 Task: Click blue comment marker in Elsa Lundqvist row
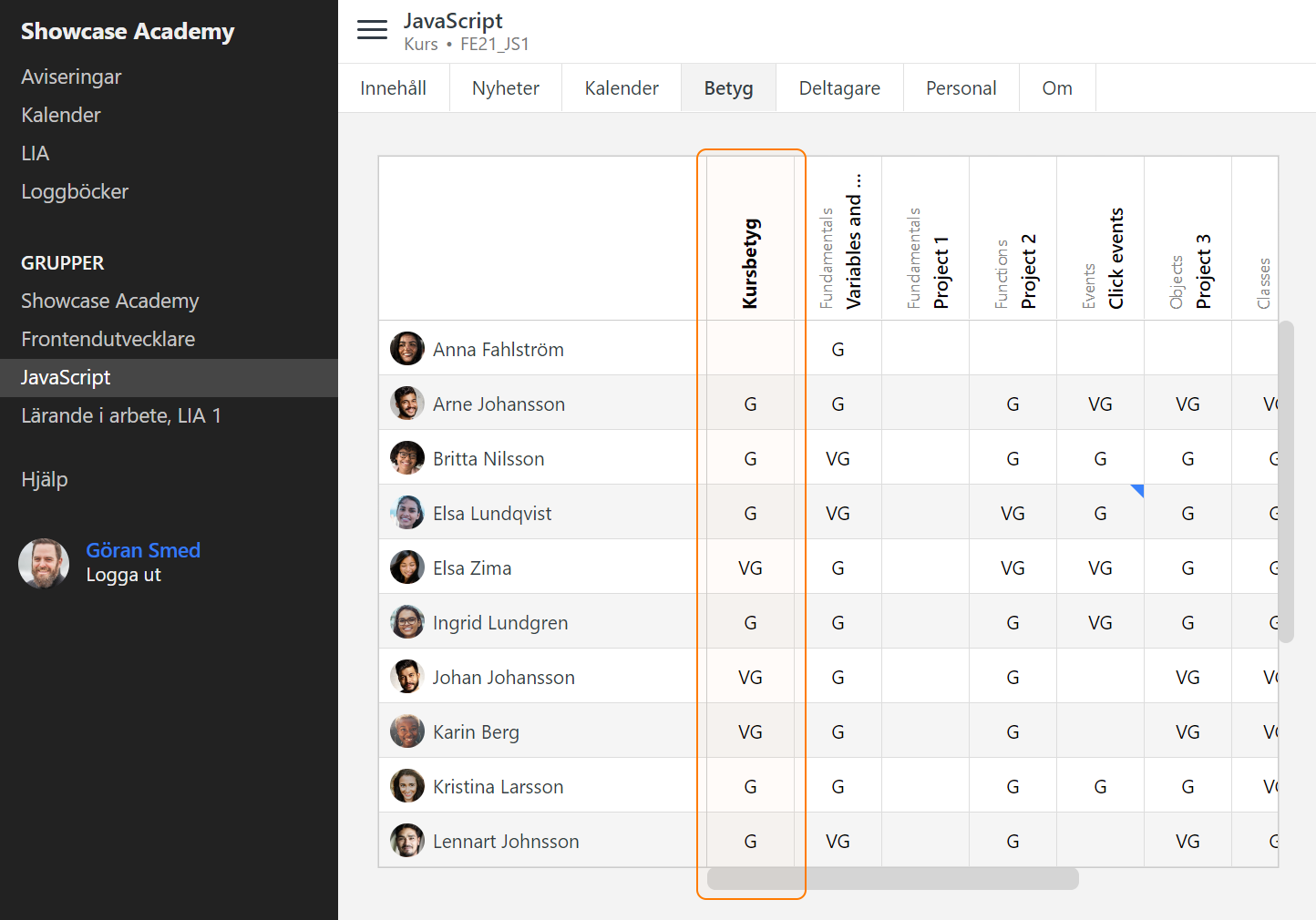pos(1137,490)
